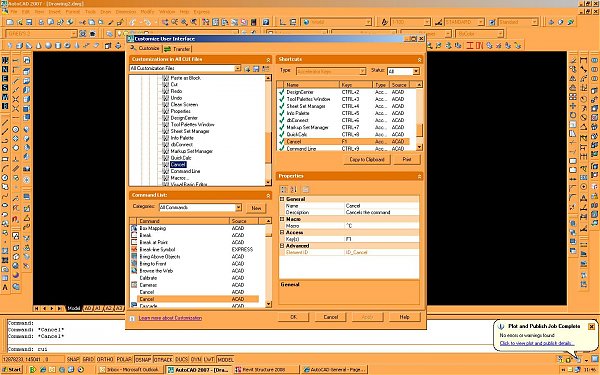Collapse the Shortcuts pane header
The width and height of the screenshot is (600, 375).
[419, 60]
